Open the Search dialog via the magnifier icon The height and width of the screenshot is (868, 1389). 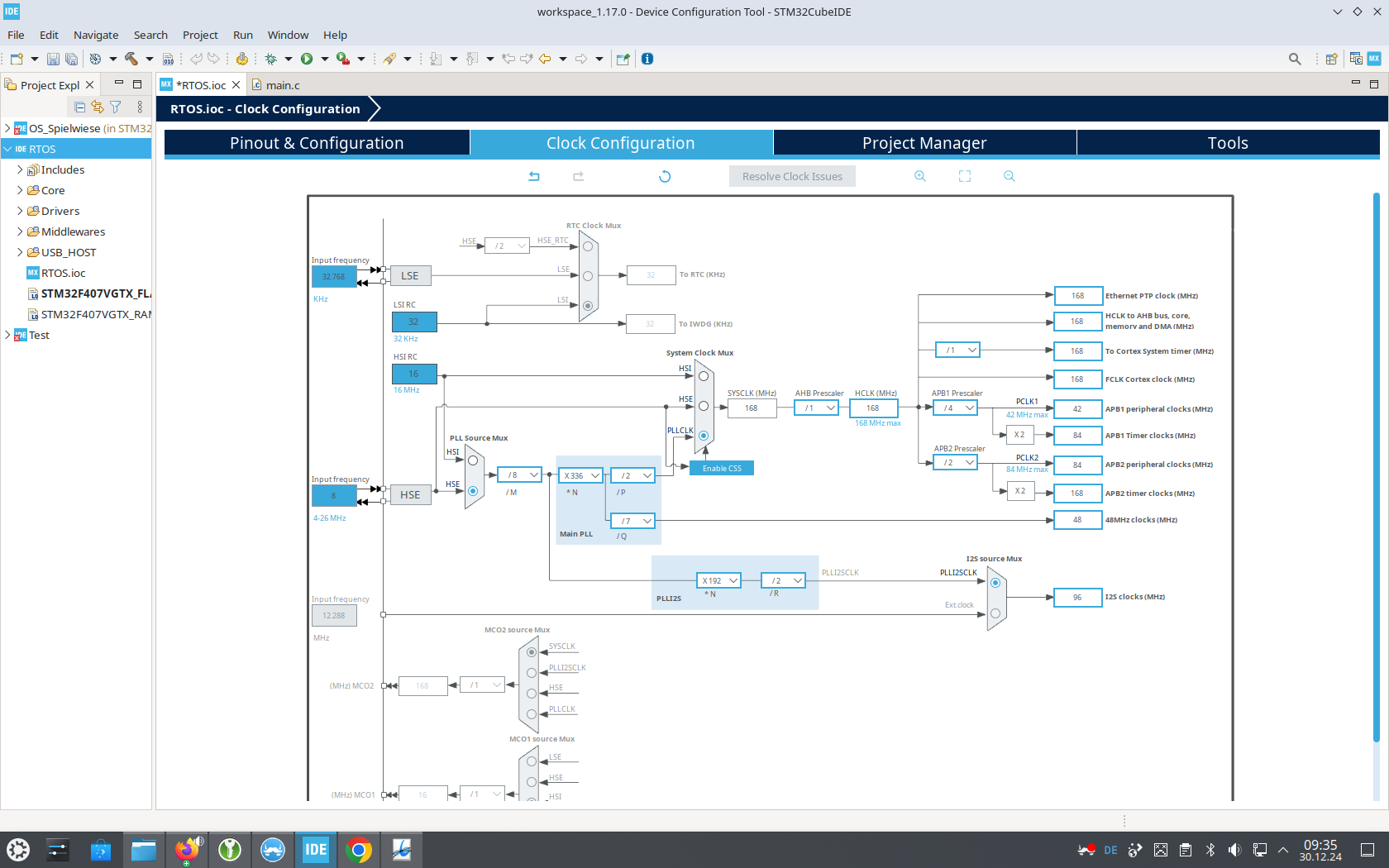click(1294, 59)
